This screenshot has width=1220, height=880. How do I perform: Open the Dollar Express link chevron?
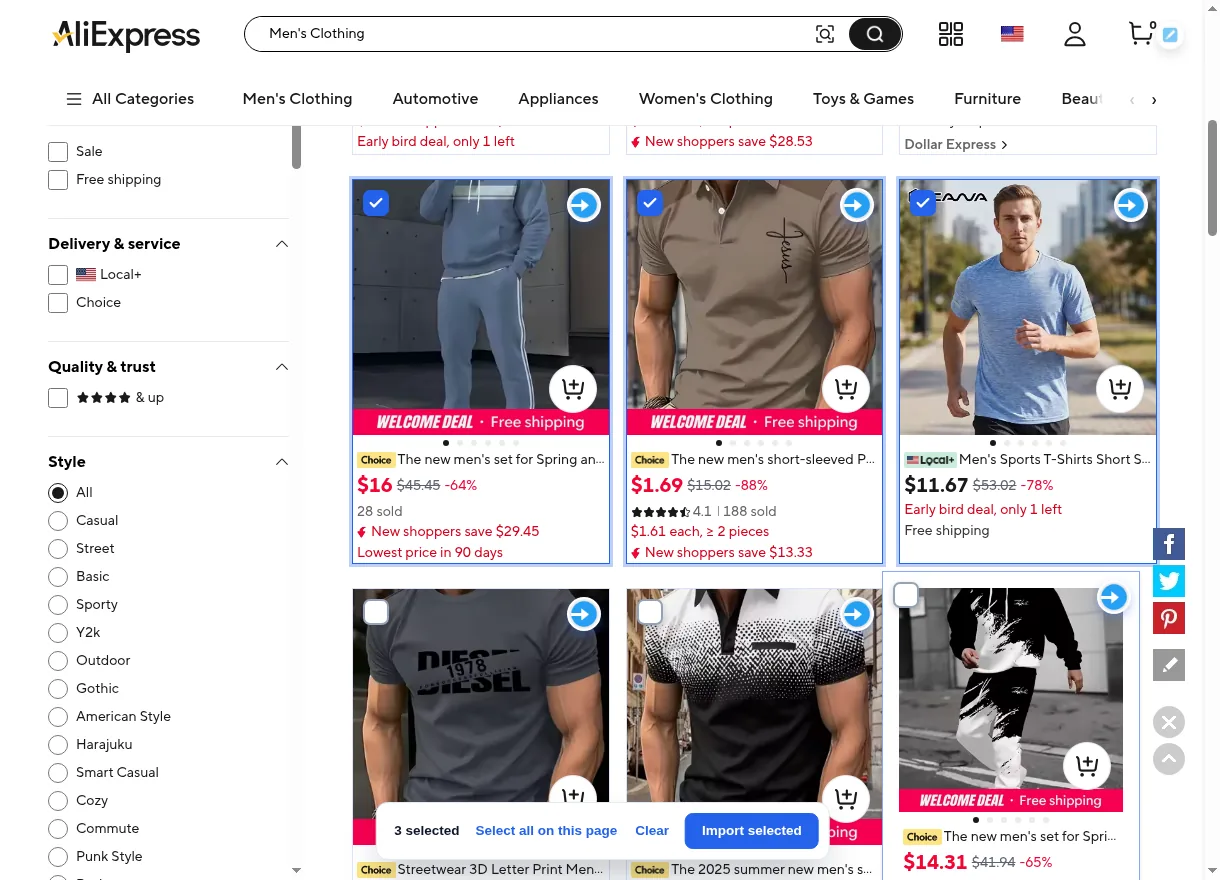(1004, 145)
